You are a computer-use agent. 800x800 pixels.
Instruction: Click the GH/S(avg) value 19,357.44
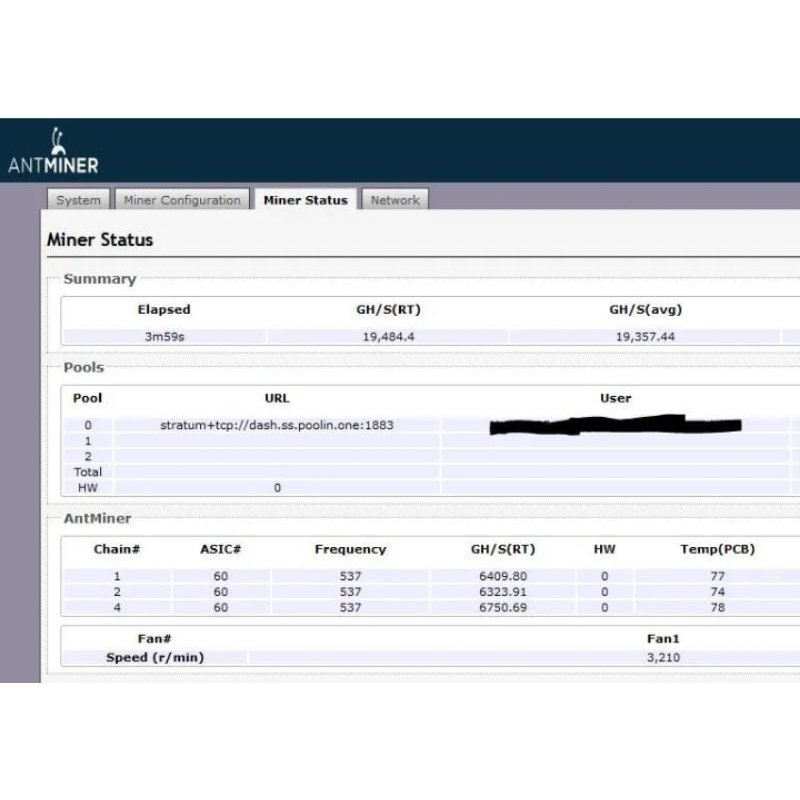click(x=645, y=337)
